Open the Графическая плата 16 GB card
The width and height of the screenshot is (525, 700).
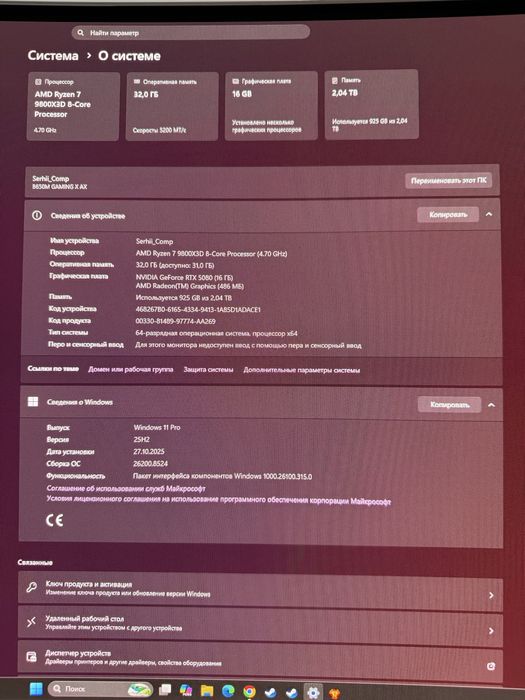(271, 105)
